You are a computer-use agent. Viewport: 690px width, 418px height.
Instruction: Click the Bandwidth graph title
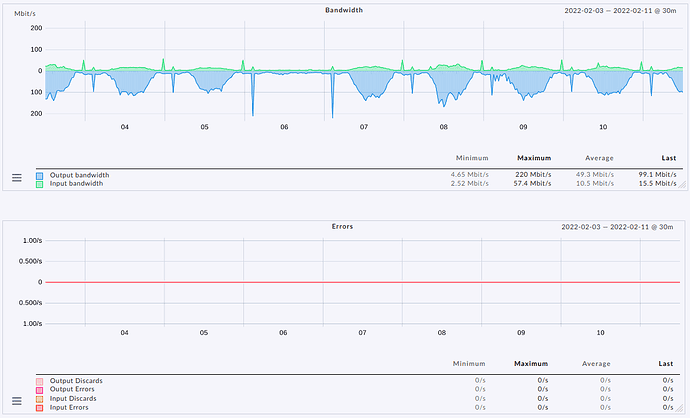[x=344, y=10]
